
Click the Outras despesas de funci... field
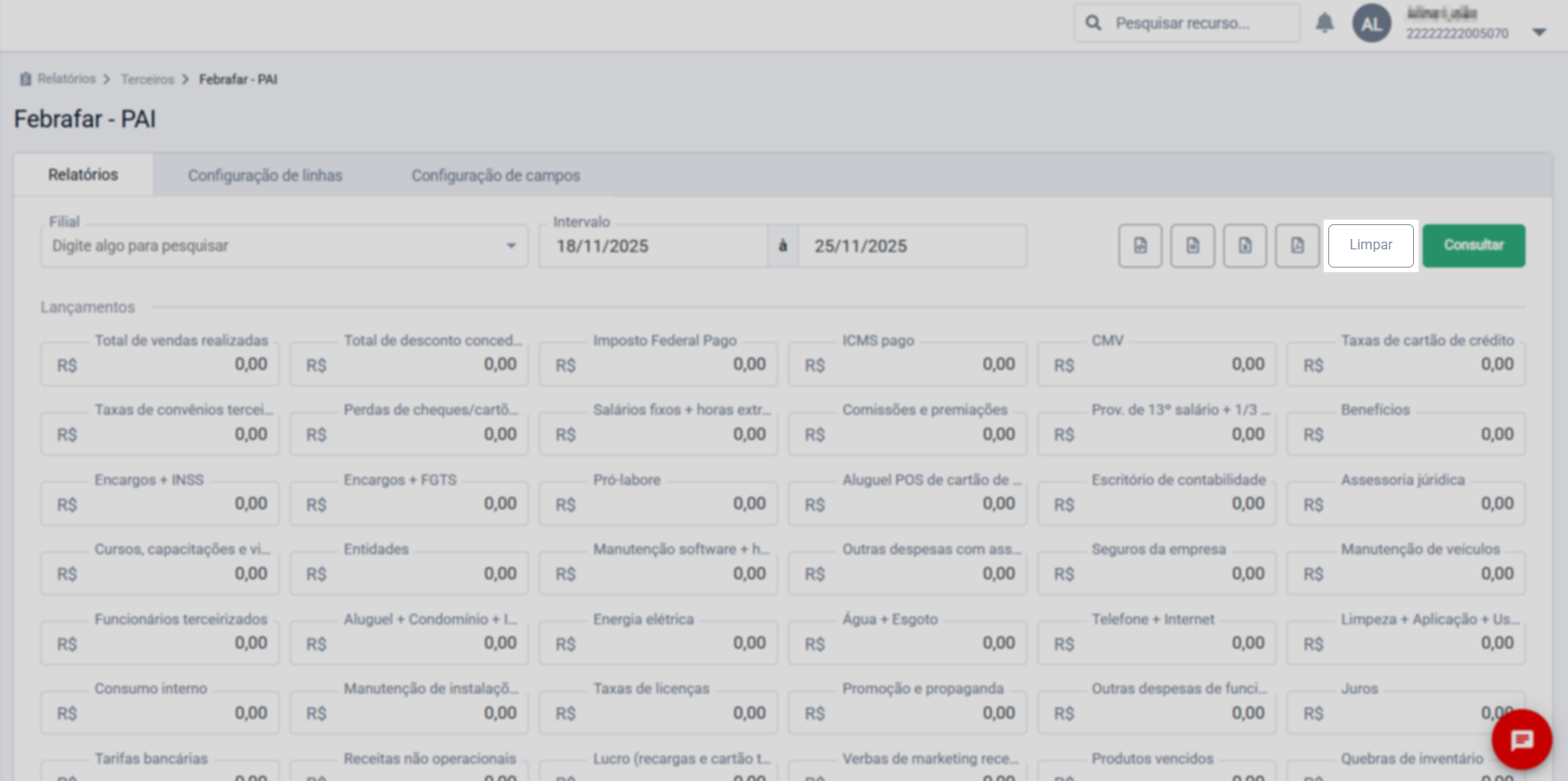1157,713
